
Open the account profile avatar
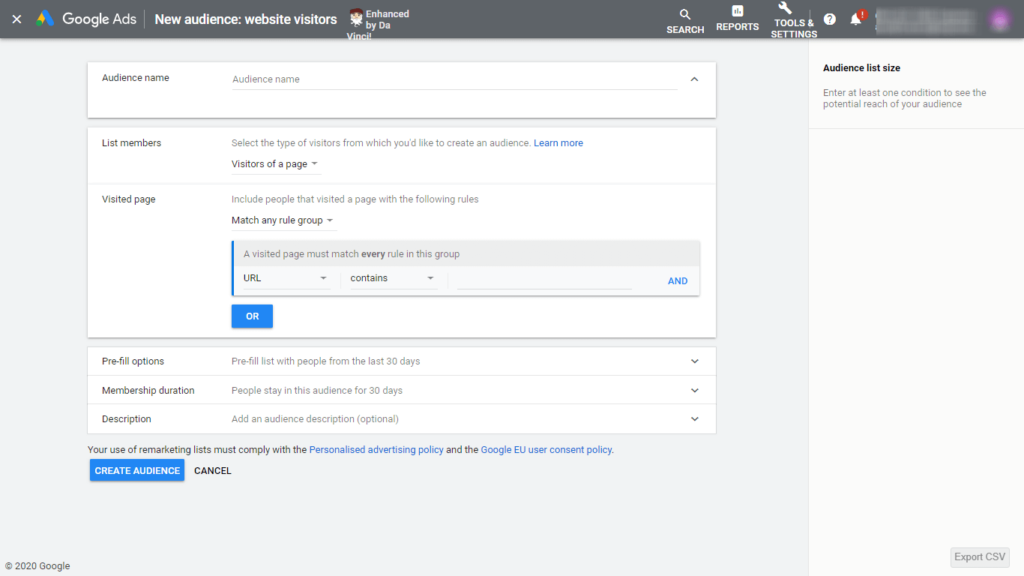pos(999,19)
